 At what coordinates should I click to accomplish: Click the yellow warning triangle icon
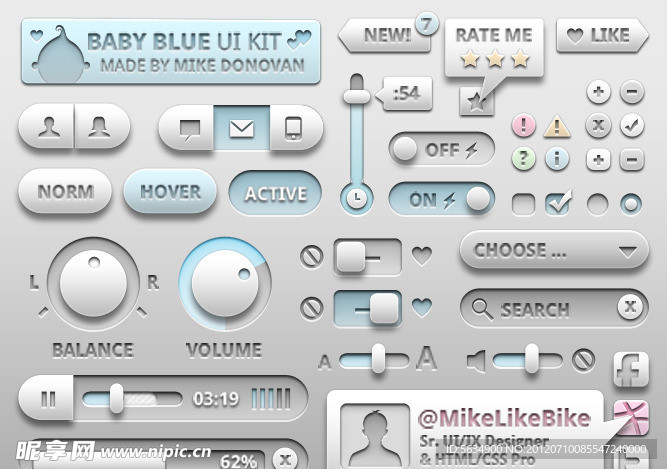coord(557,126)
